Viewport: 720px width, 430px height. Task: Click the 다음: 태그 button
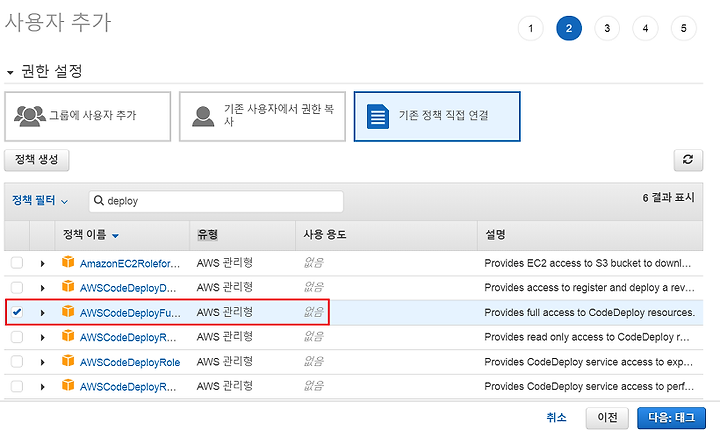coord(671,418)
